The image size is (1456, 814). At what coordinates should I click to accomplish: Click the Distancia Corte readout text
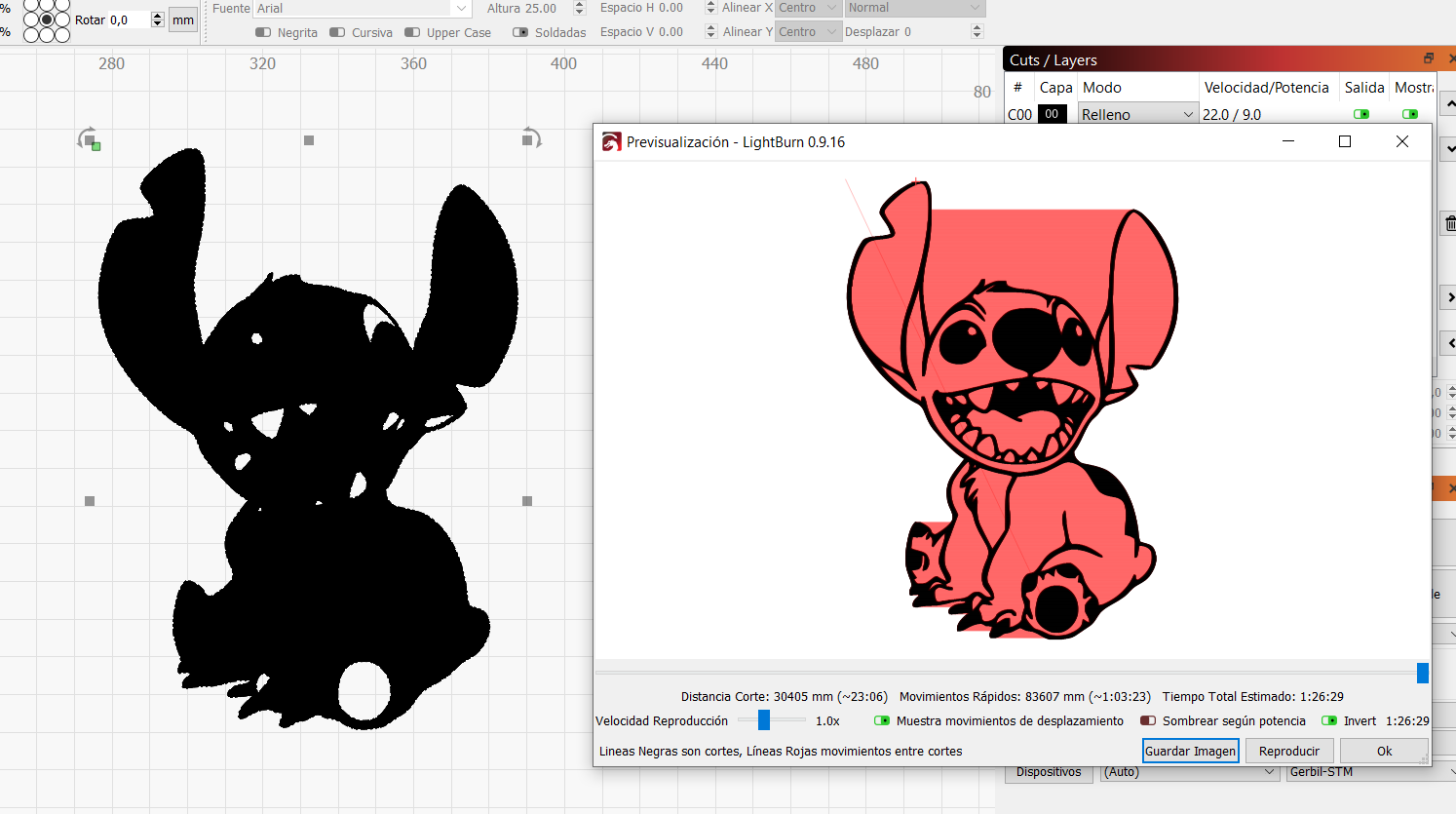click(x=785, y=696)
